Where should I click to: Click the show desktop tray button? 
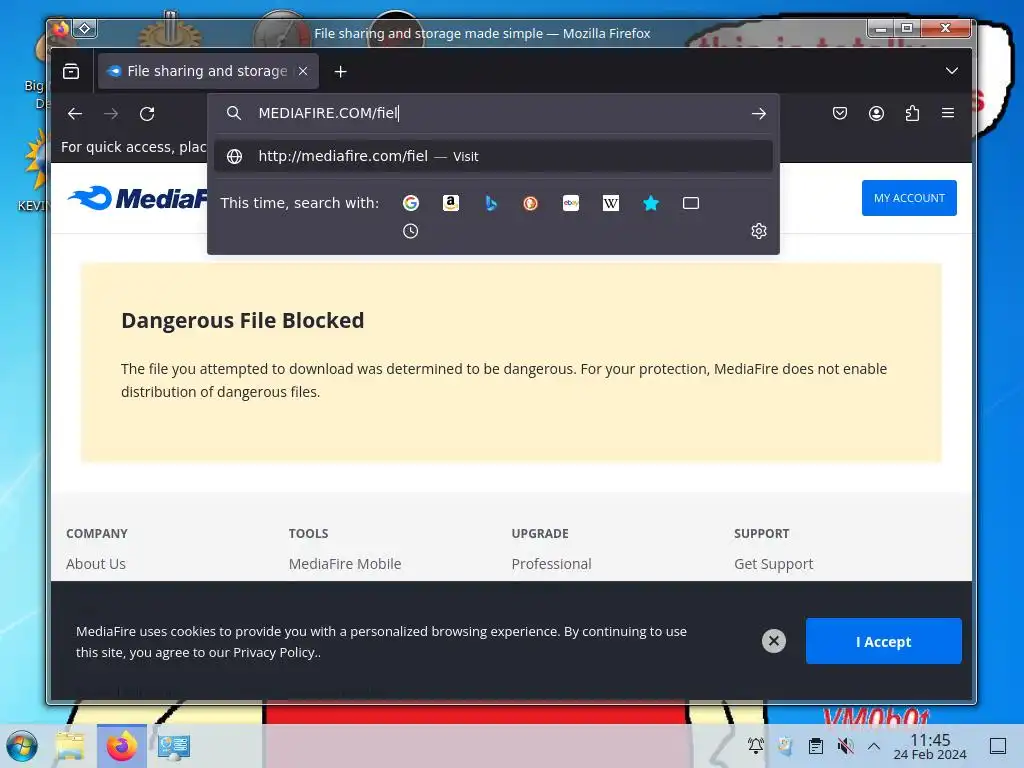pos(998,745)
